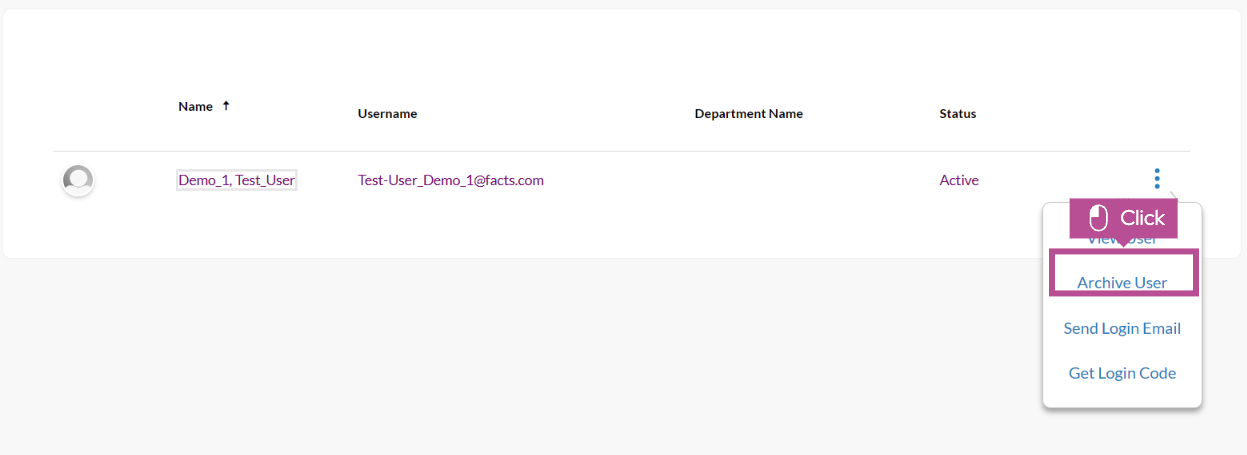The image size is (1247, 455).
Task: Click the user avatar icon for Demo_1
Action: (78, 180)
